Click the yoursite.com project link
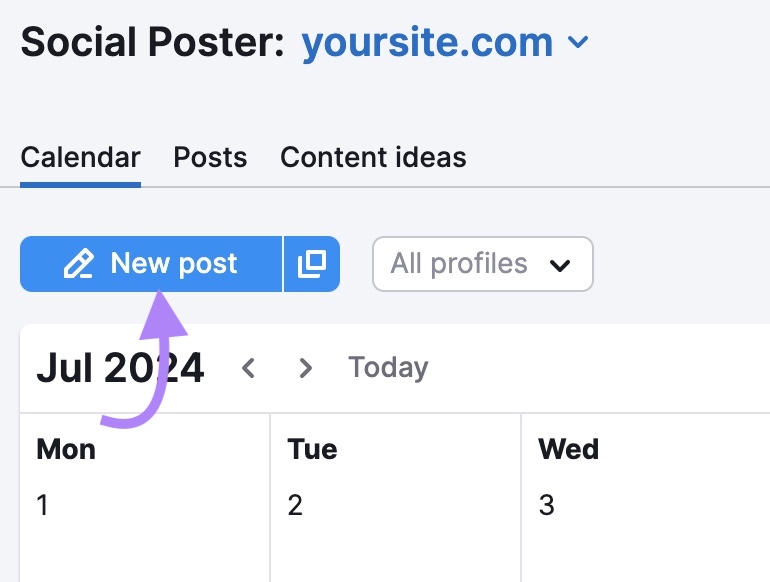Viewport: 770px width, 582px height. [427, 42]
